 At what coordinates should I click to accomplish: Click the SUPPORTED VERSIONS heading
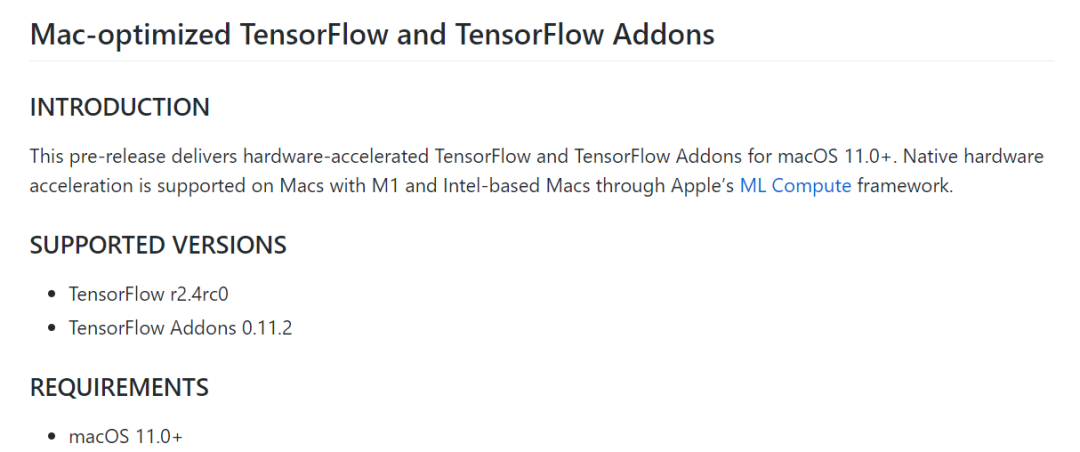(158, 245)
